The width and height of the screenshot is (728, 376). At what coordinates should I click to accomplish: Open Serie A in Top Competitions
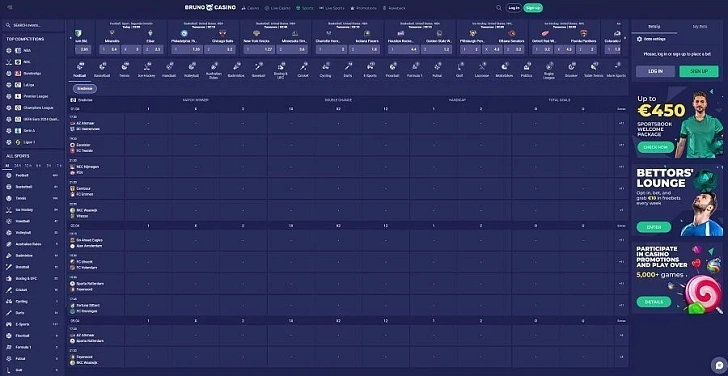[32, 130]
